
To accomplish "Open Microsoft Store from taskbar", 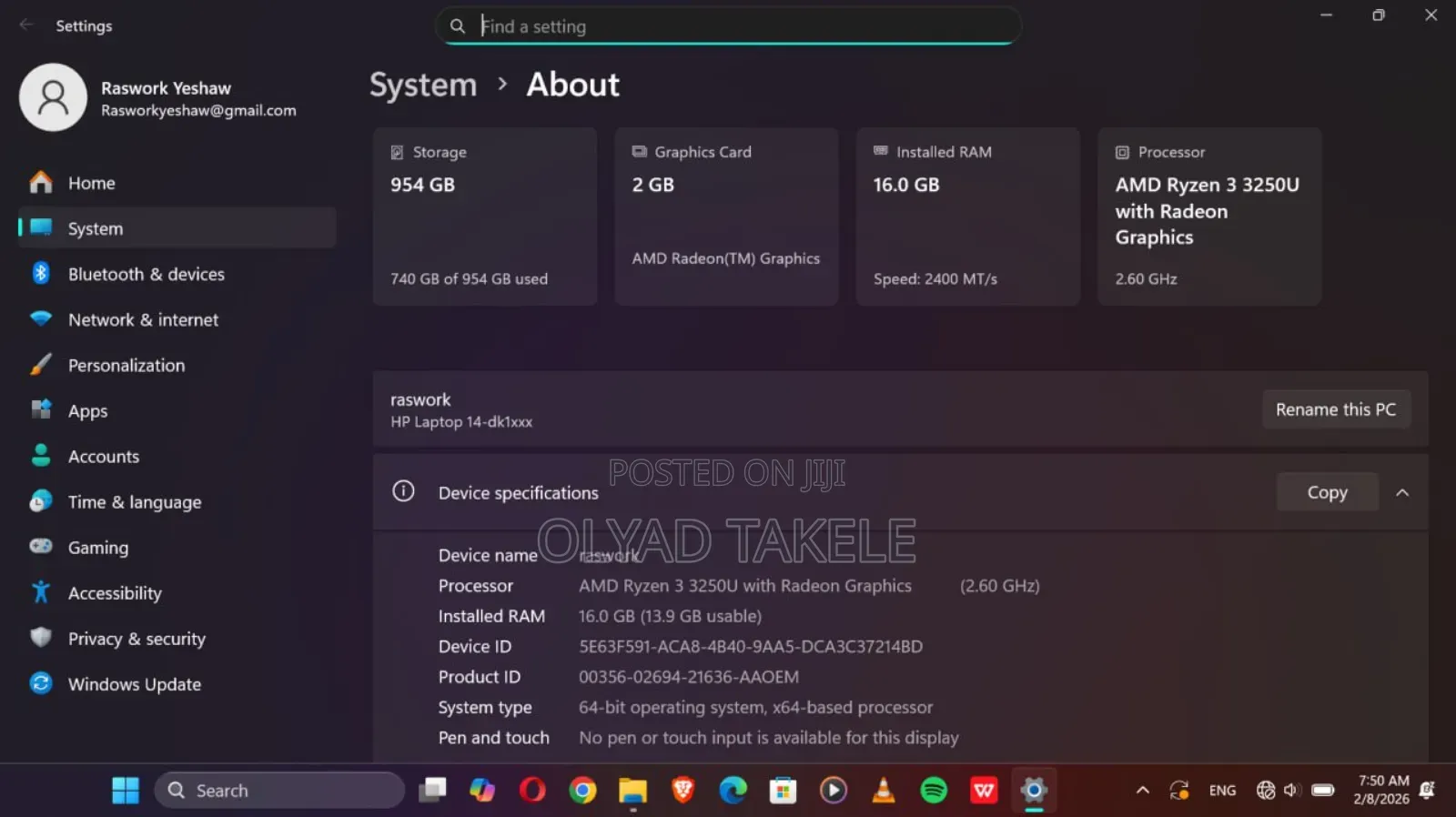I will pyautogui.click(x=783, y=790).
